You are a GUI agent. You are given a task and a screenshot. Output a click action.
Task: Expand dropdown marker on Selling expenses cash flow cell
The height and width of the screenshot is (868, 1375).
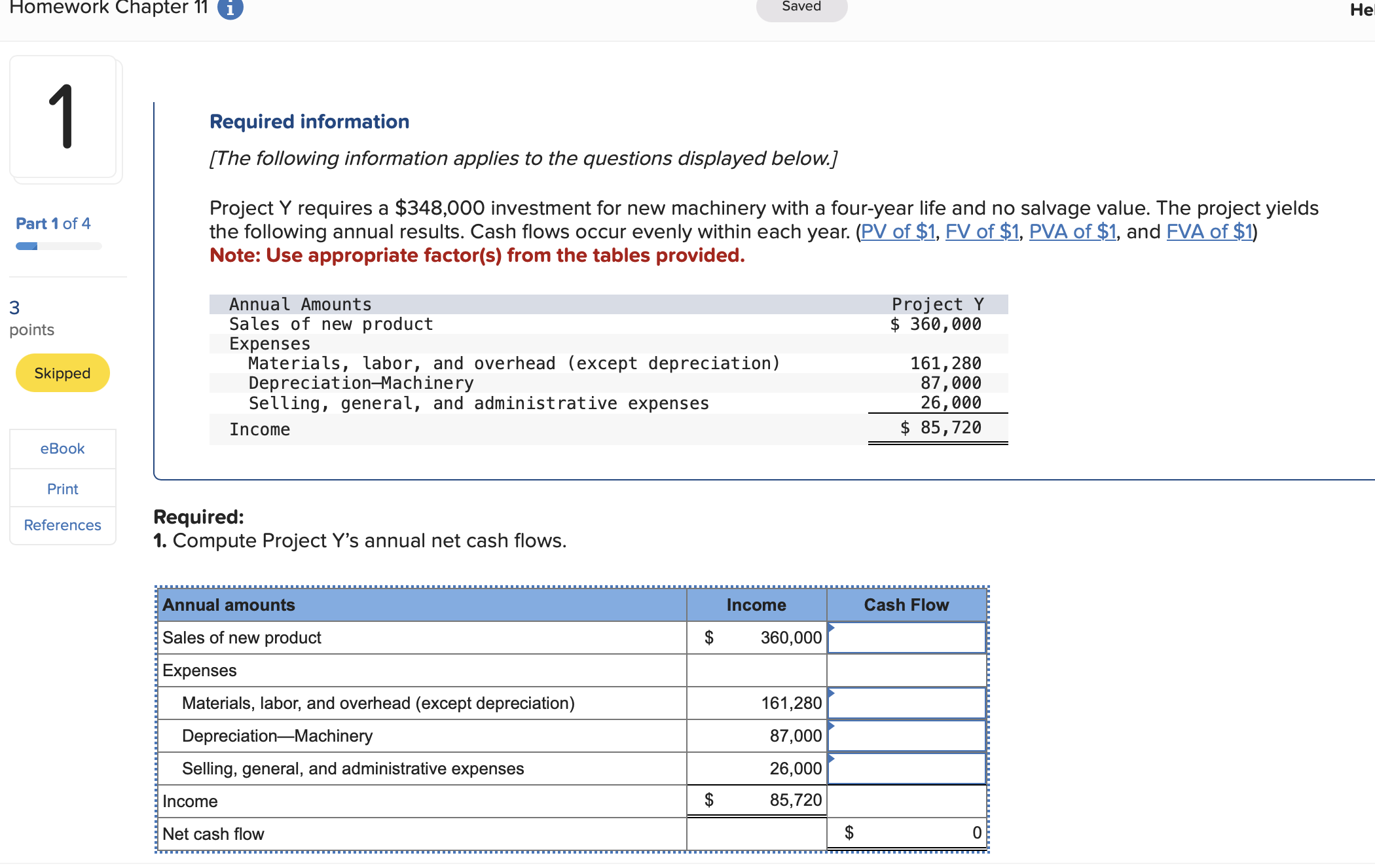(x=831, y=758)
